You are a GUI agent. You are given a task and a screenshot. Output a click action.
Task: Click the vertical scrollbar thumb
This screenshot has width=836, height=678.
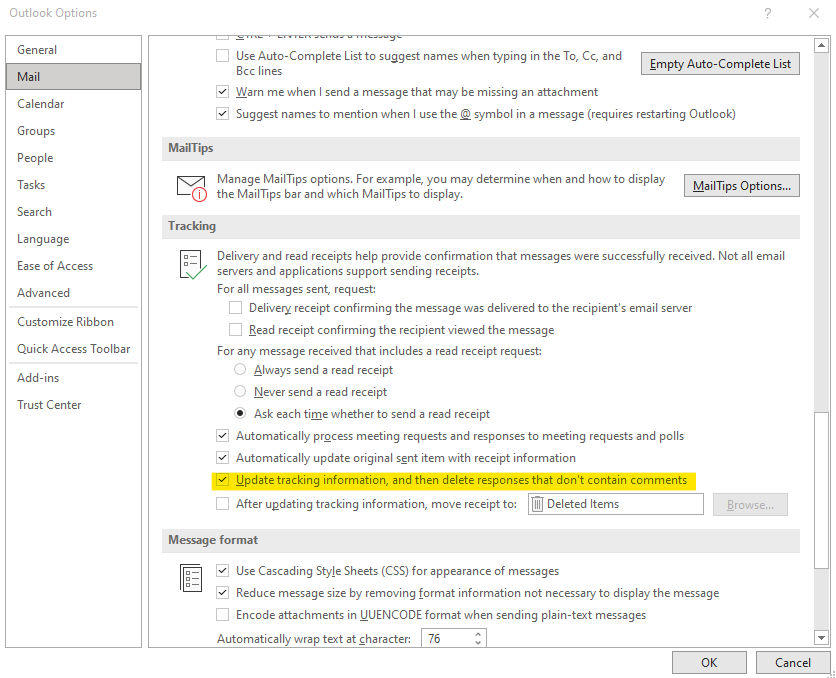(821, 491)
